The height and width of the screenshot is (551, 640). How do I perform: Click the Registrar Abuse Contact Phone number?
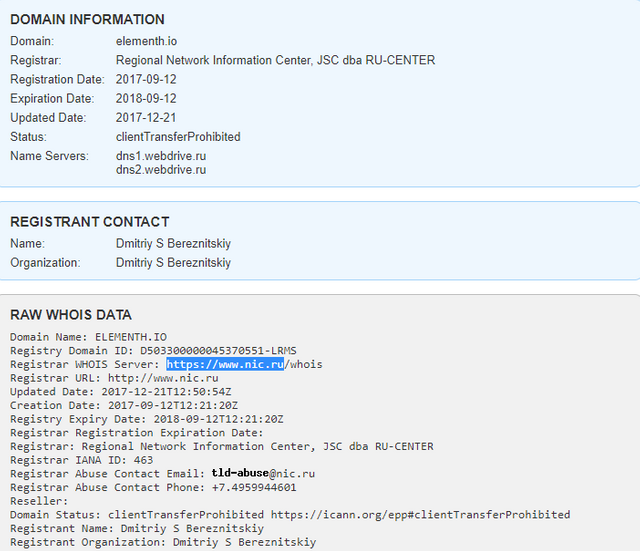click(x=253, y=488)
